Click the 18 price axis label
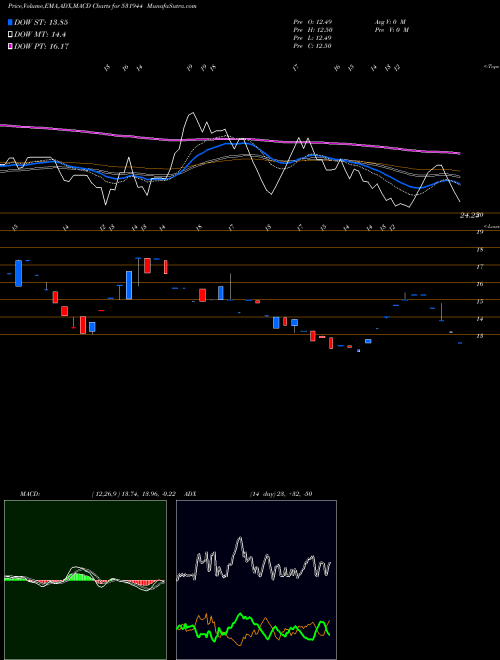 480,250
